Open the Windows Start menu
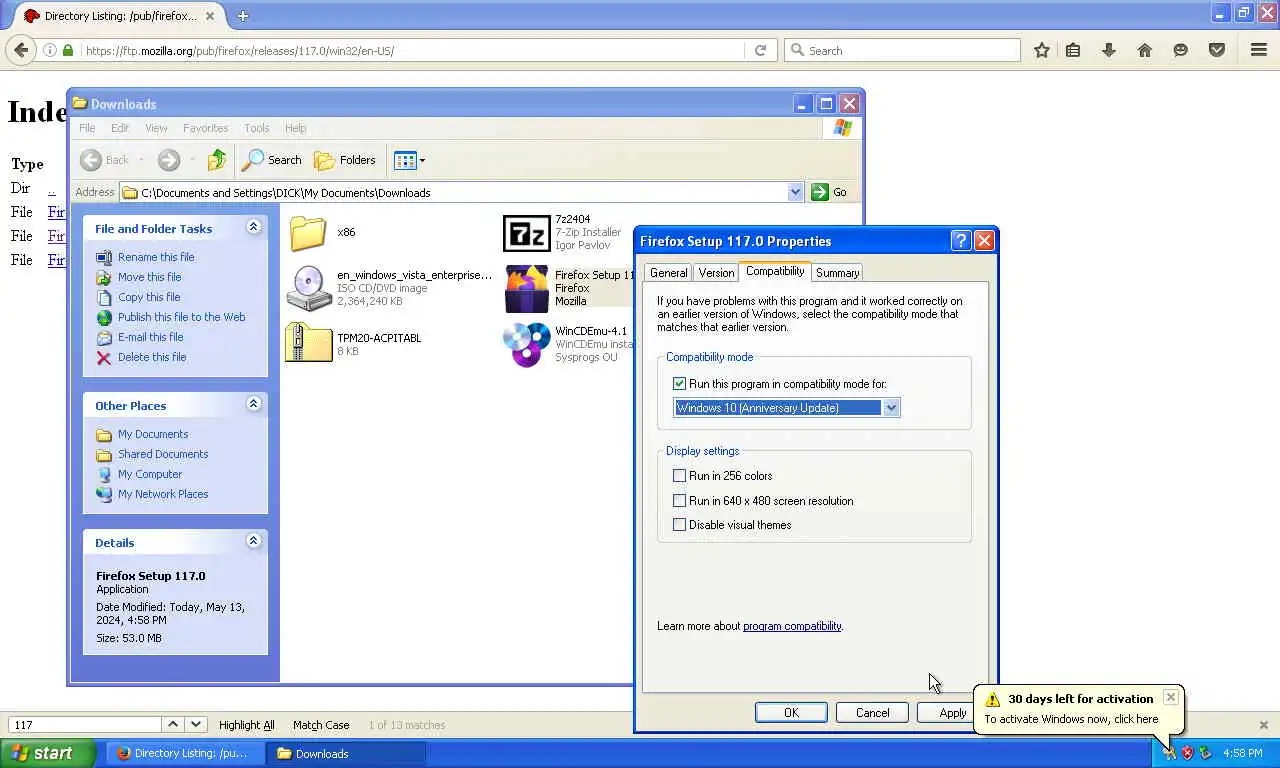The image size is (1280, 768). click(x=47, y=753)
